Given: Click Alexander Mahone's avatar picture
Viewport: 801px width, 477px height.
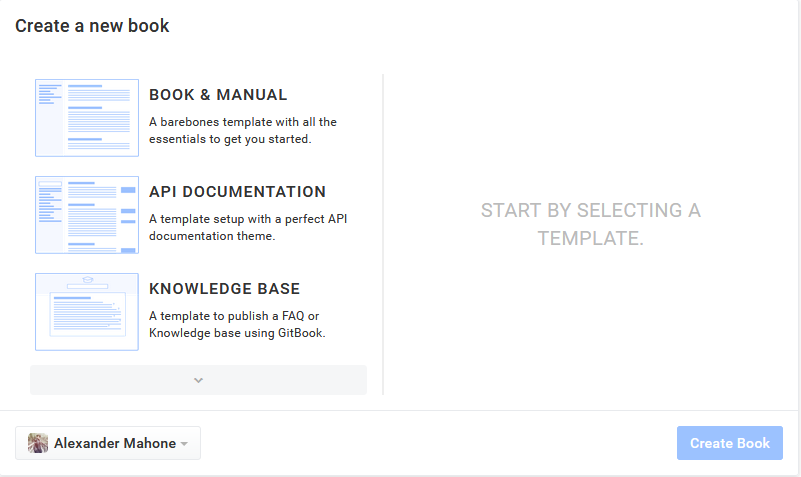Looking at the screenshot, I should pos(38,443).
